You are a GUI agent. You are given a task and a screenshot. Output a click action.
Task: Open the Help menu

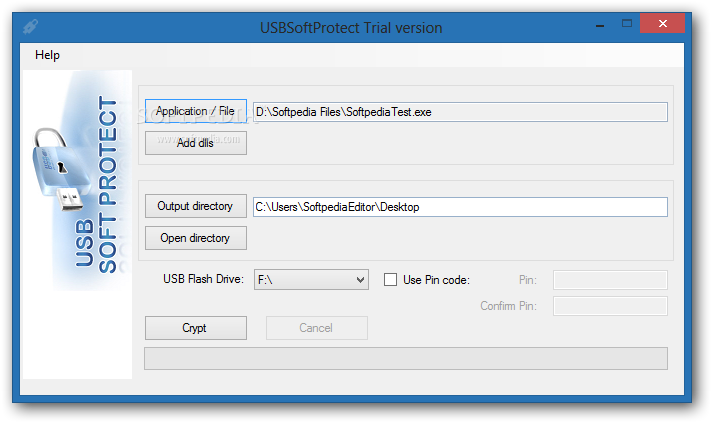tap(47, 55)
